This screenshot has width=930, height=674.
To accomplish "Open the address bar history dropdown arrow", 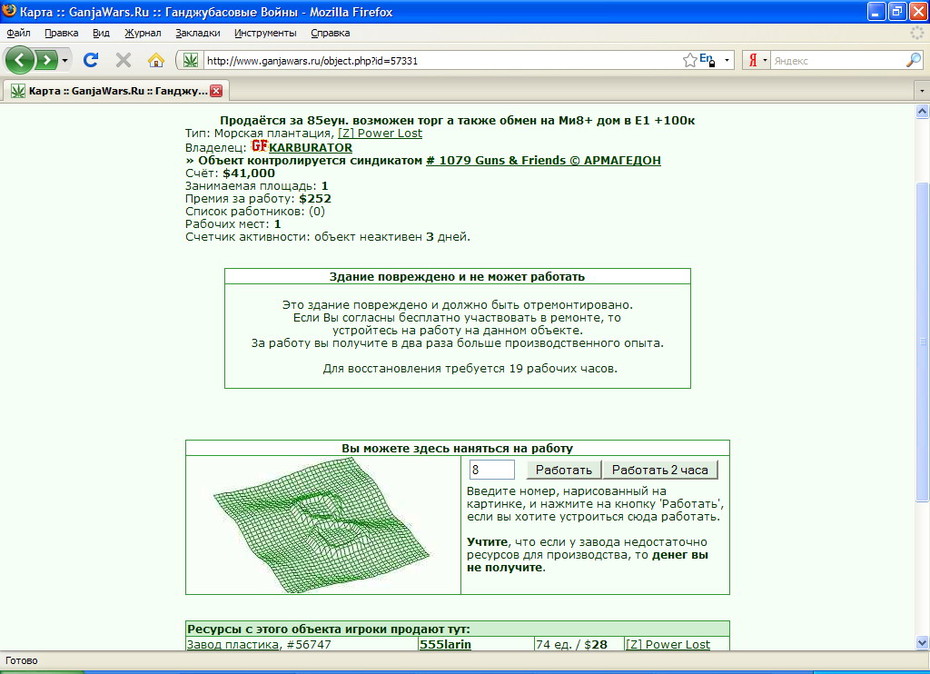I will pyautogui.click(x=727, y=60).
